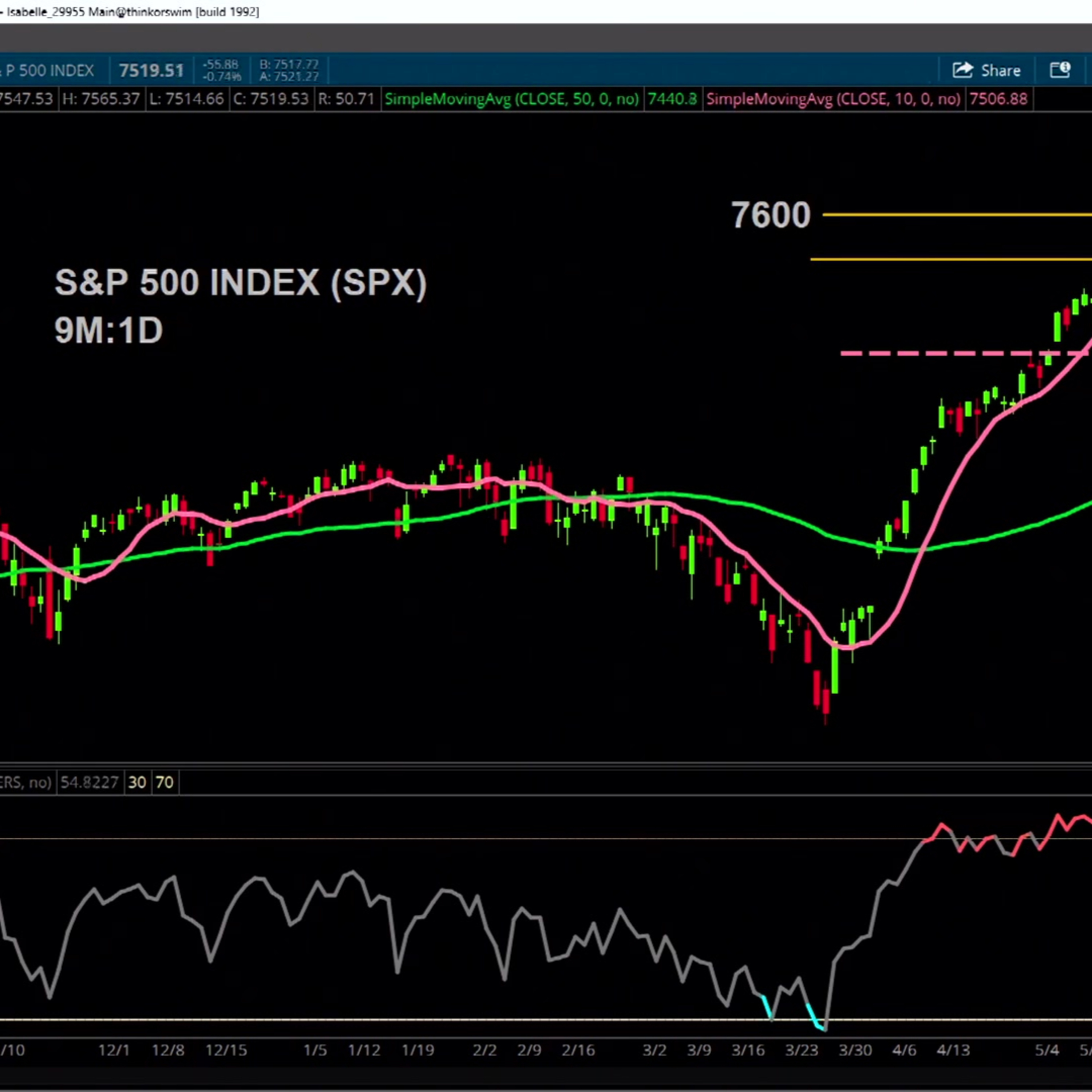Click the 12/15 date on time axis
Image resolution: width=1092 pixels, height=1092 pixels.
coord(226,1050)
